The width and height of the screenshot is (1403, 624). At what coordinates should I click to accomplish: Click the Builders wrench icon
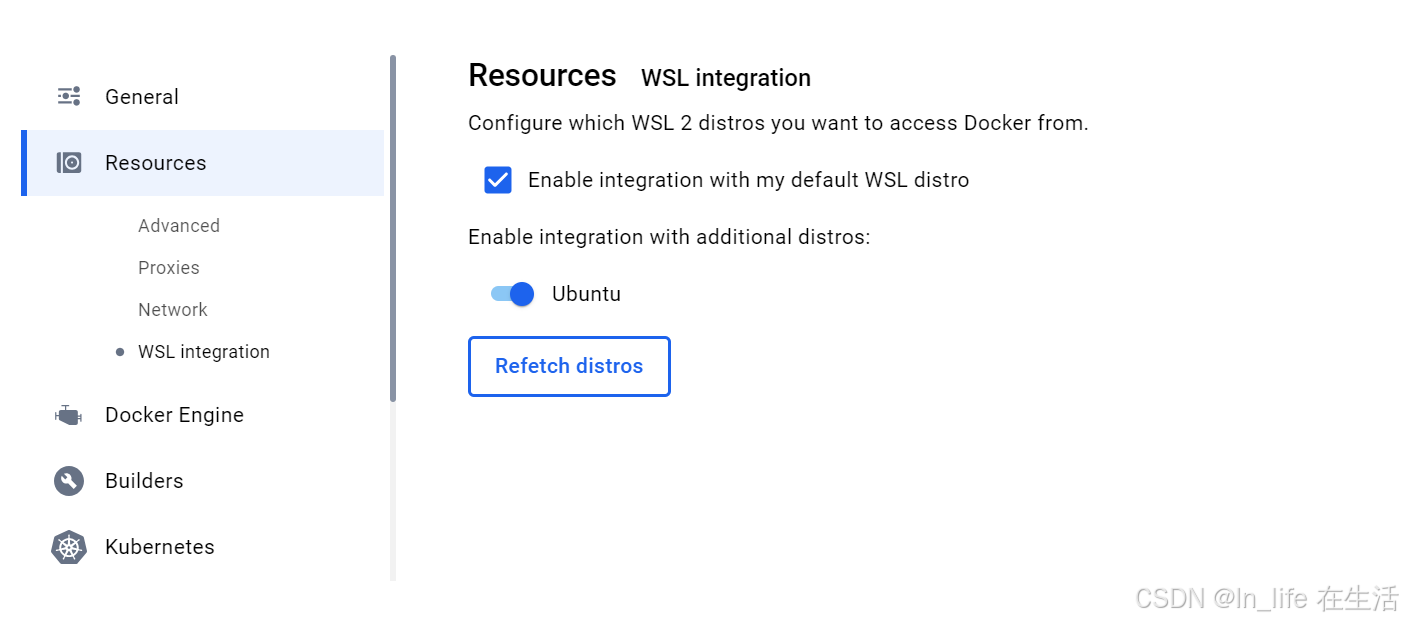69,481
